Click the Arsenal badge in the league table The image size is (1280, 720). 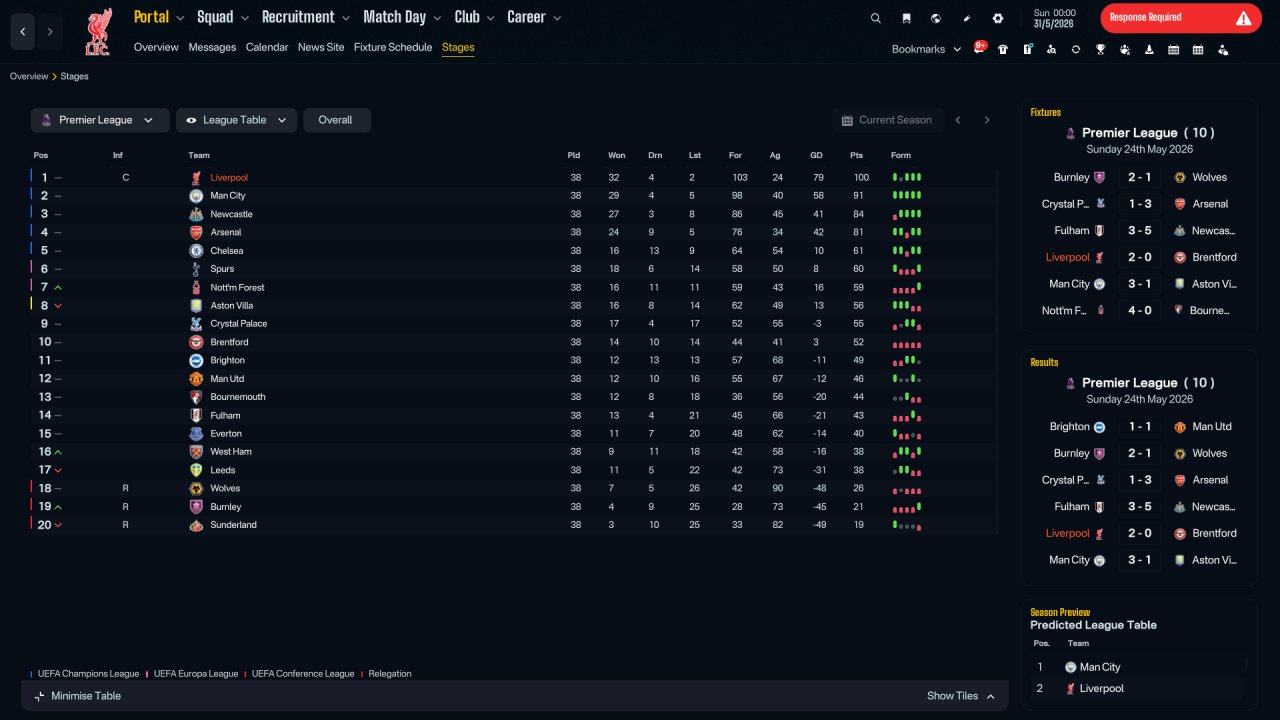coord(196,232)
